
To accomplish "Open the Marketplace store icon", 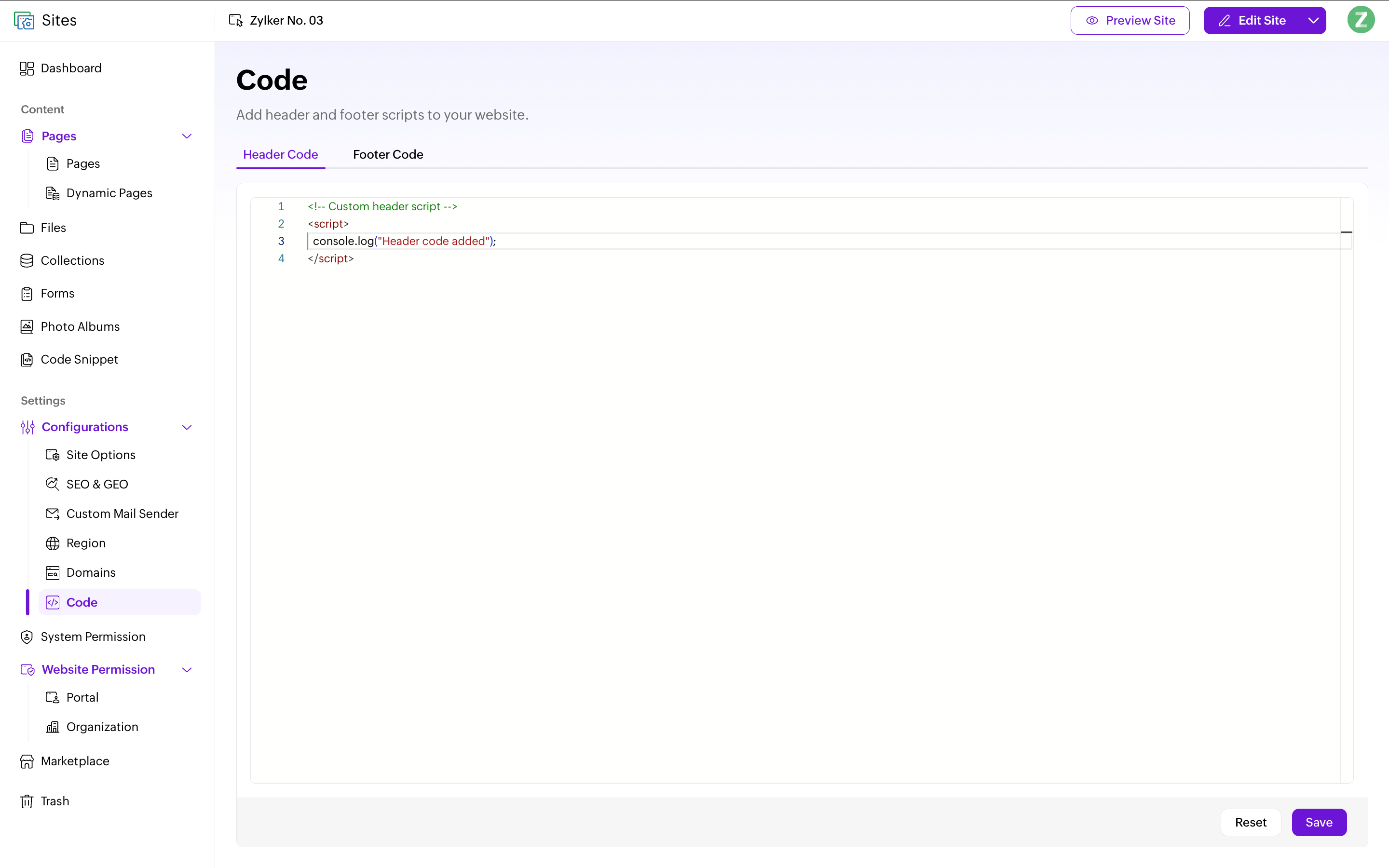I will [x=27, y=761].
